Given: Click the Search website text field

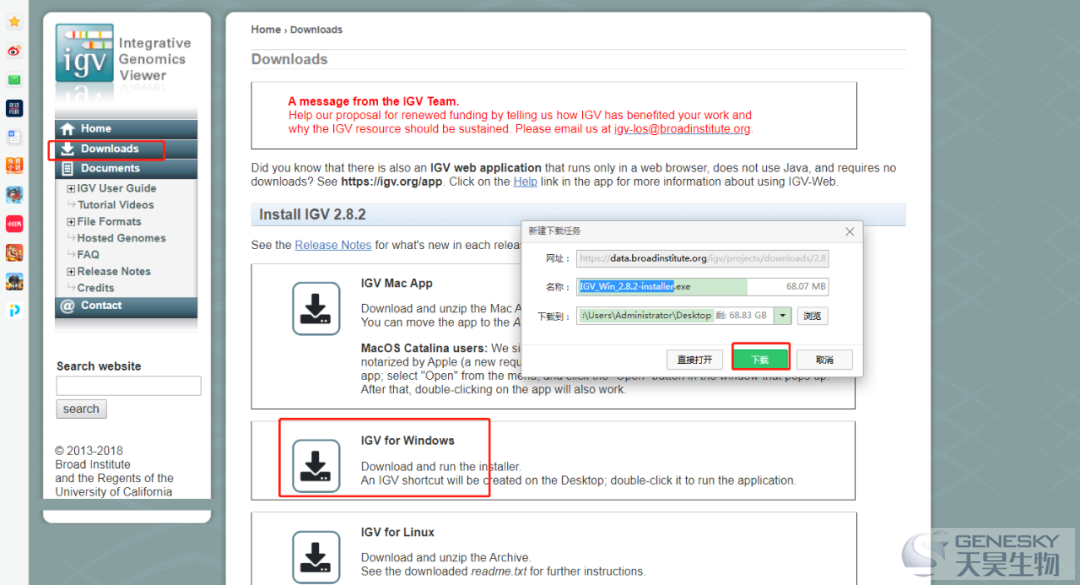Looking at the screenshot, I should [129, 386].
